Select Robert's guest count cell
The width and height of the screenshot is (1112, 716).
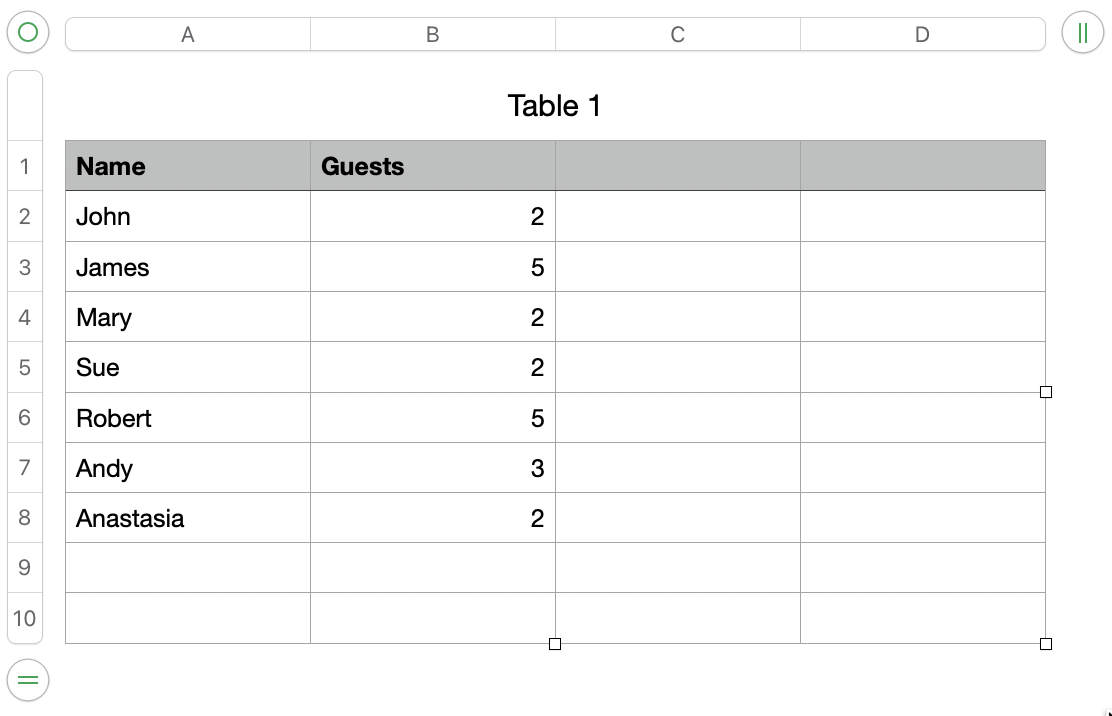432,418
